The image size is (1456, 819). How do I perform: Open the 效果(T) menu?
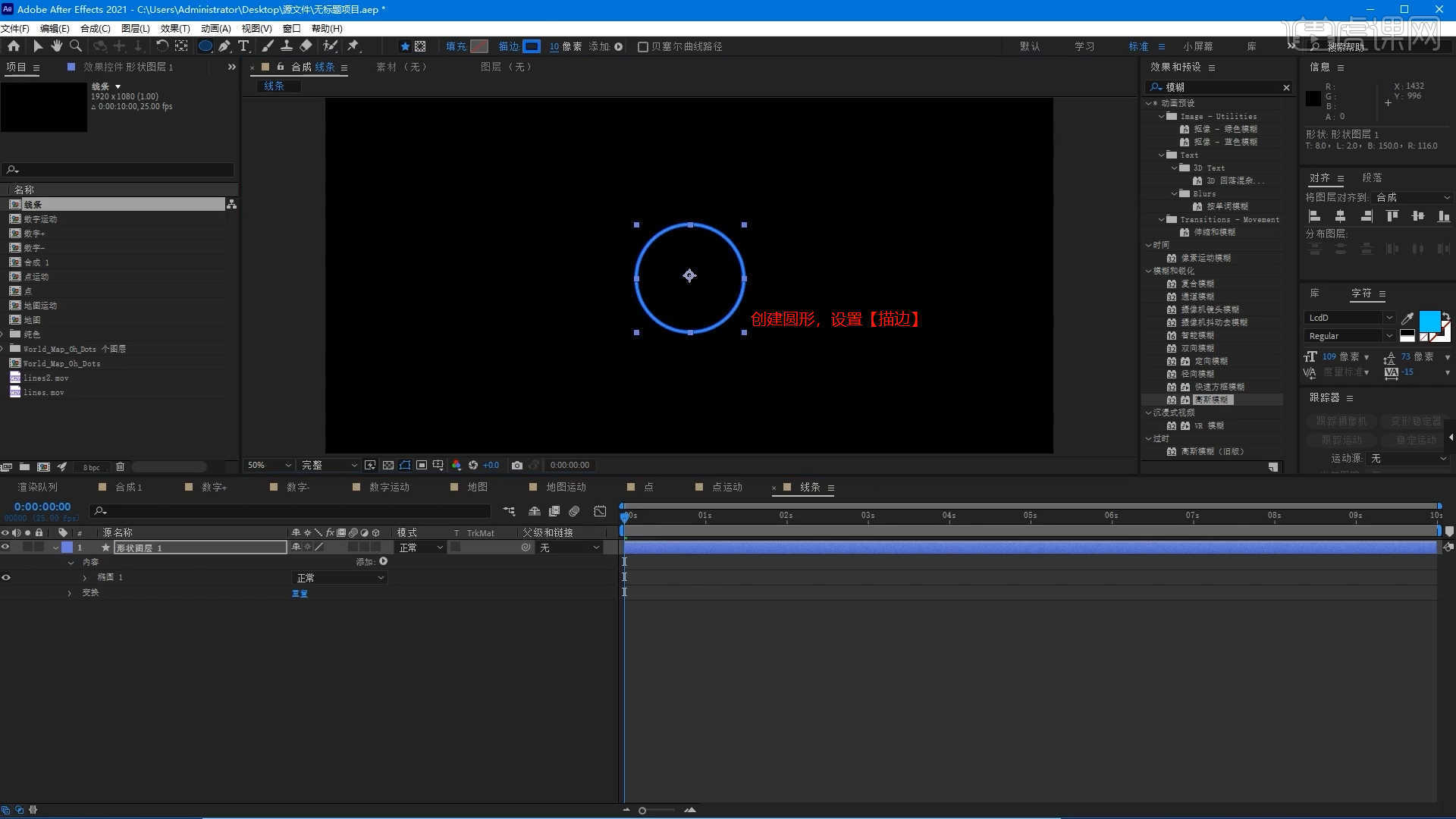[174, 28]
